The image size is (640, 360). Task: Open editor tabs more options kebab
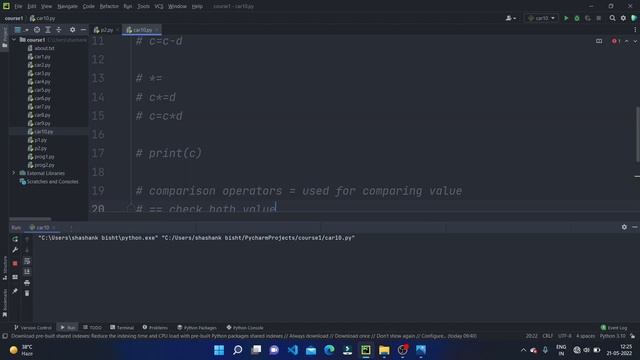pos(635,30)
